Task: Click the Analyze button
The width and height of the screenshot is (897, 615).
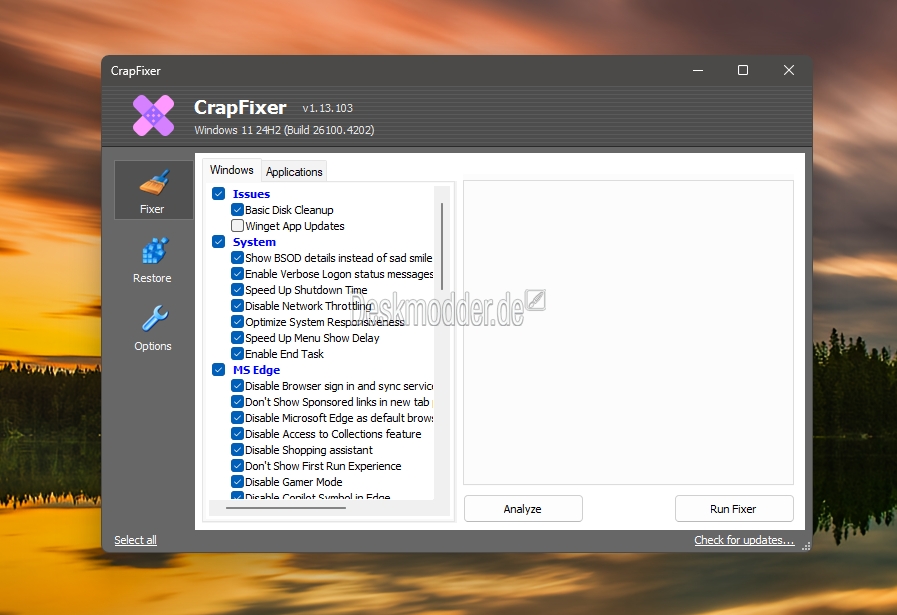Action: (523, 509)
